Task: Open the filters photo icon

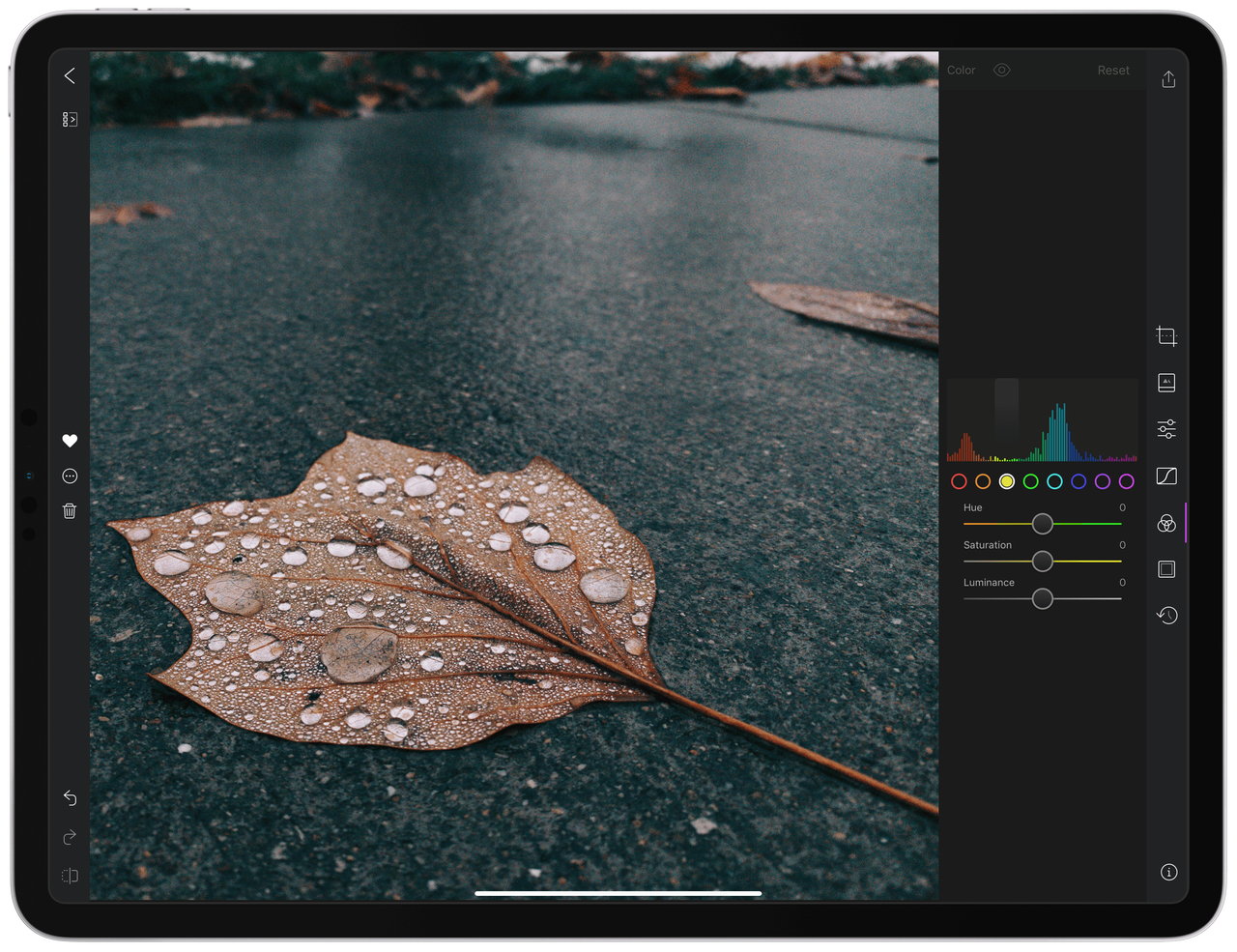Action: [x=1166, y=383]
